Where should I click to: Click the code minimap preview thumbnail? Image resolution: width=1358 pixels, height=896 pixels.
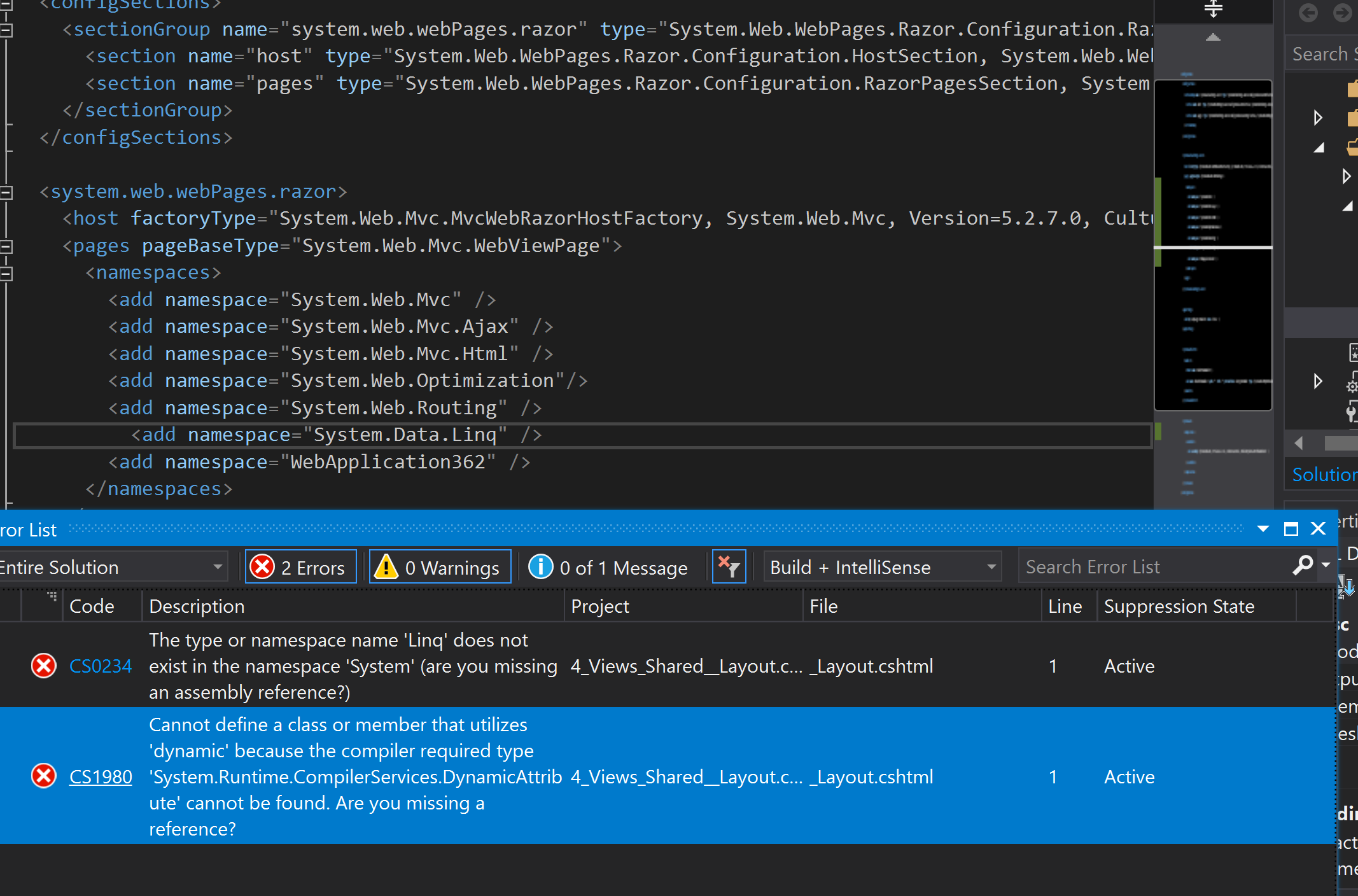pos(1214,245)
